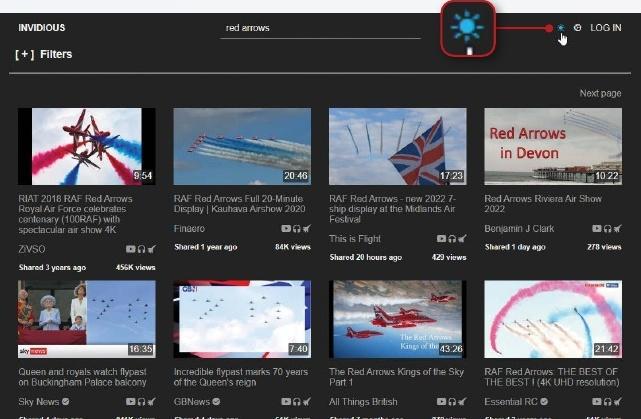This screenshot has height=419, width=641.
Task: Open title The Red Arrows Kings of the Sky Part 1
Action: [397, 377]
